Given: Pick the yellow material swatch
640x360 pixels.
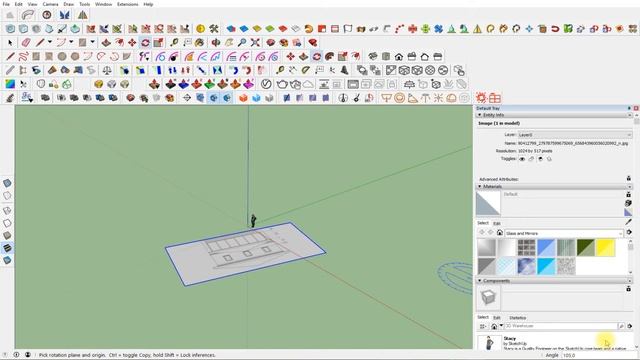Looking at the screenshot, I should [x=605, y=248].
